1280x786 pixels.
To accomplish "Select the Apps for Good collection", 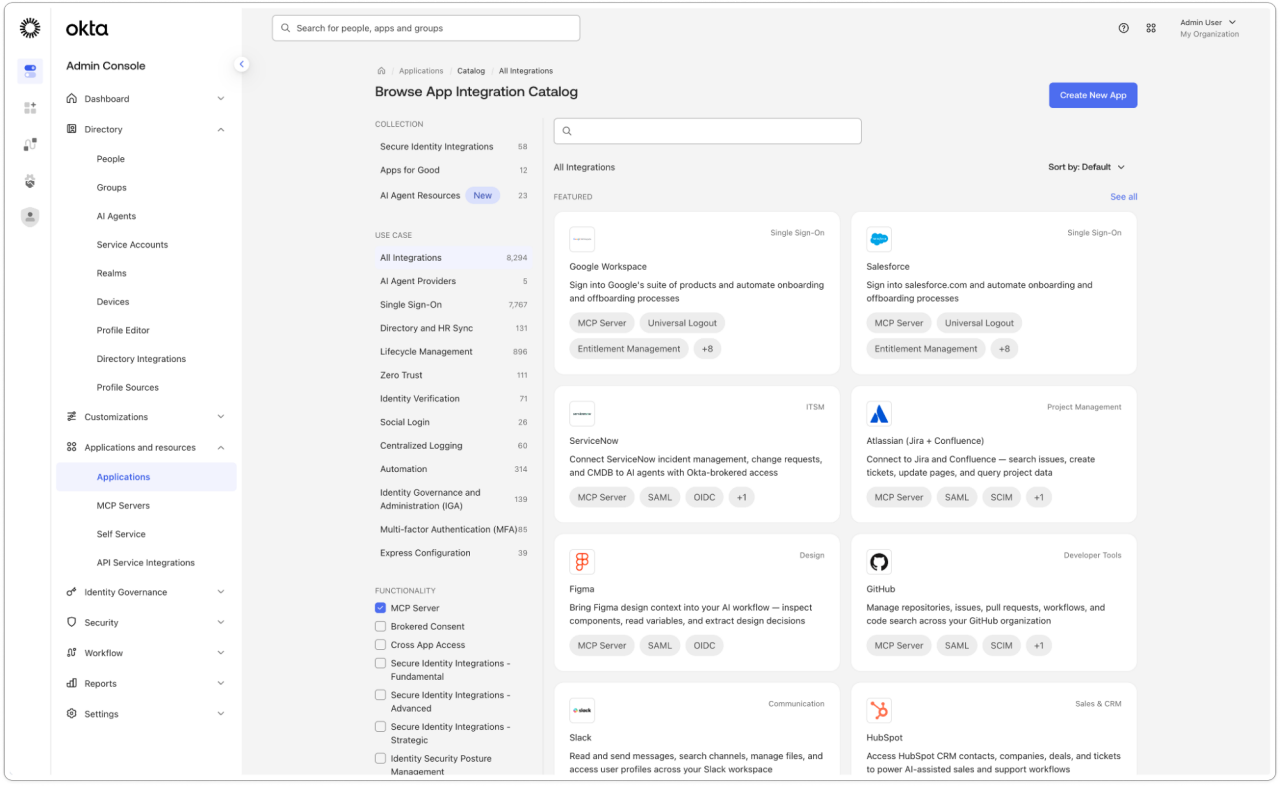I will click(x=454, y=170).
